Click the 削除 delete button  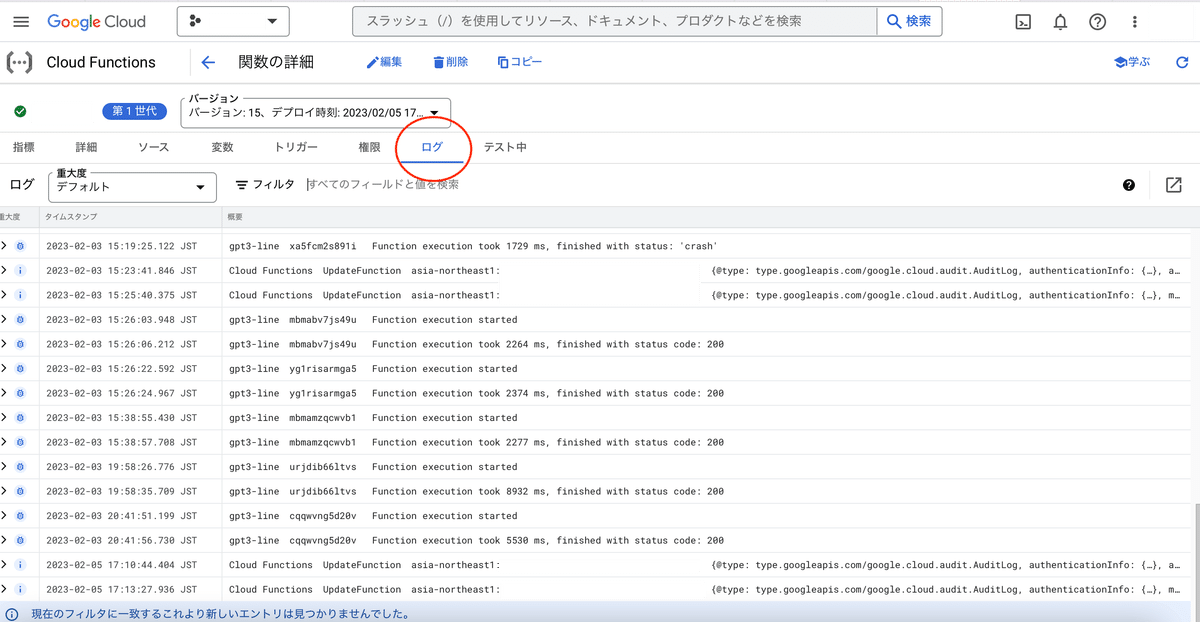[450, 62]
